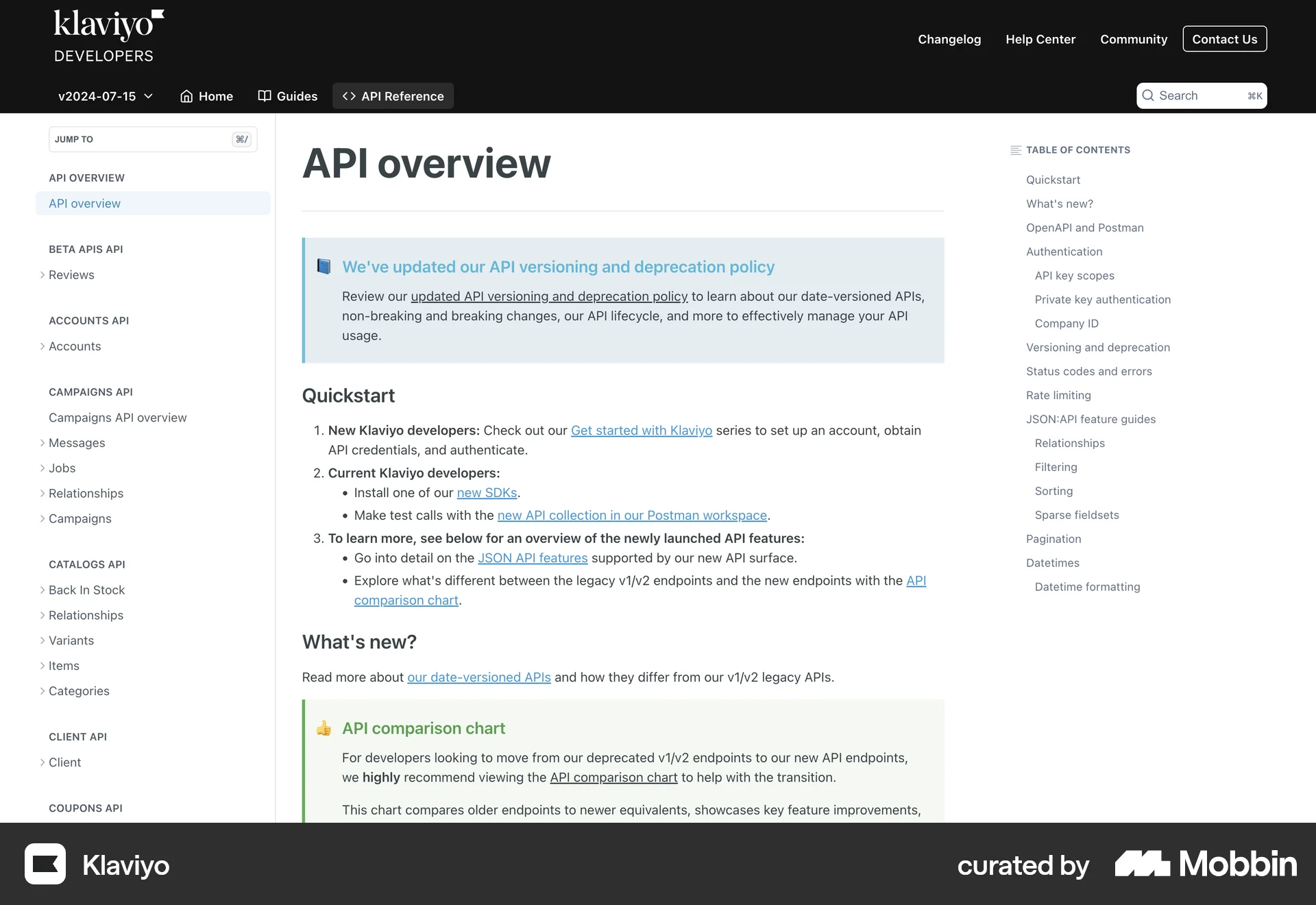Expand the Accounts sidebar item
This screenshot has width=1316, height=905.
(x=42, y=346)
